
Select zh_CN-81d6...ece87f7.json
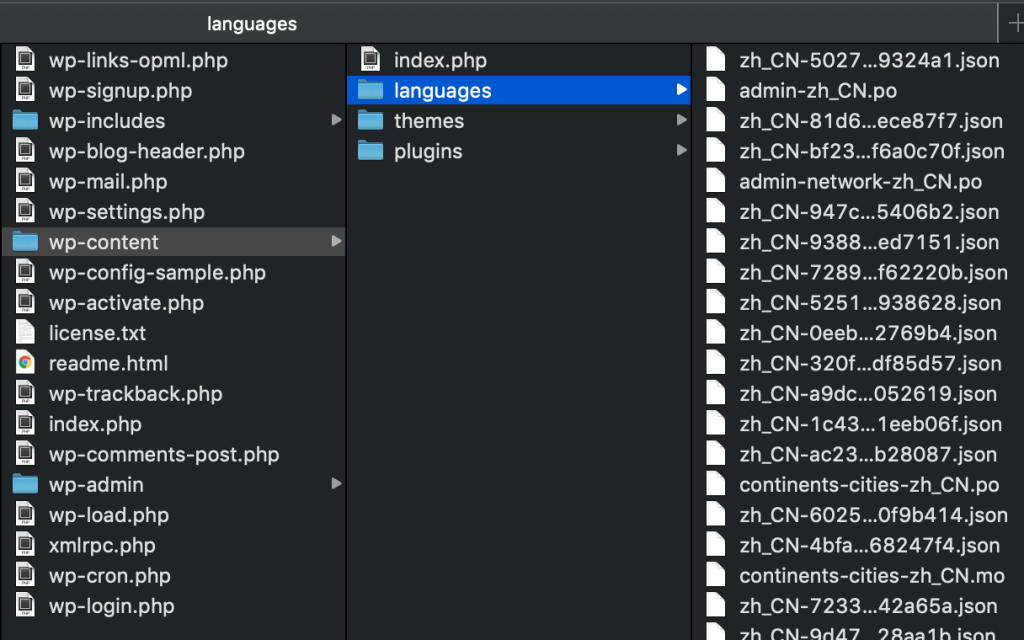pyautogui.click(x=871, y=121)
